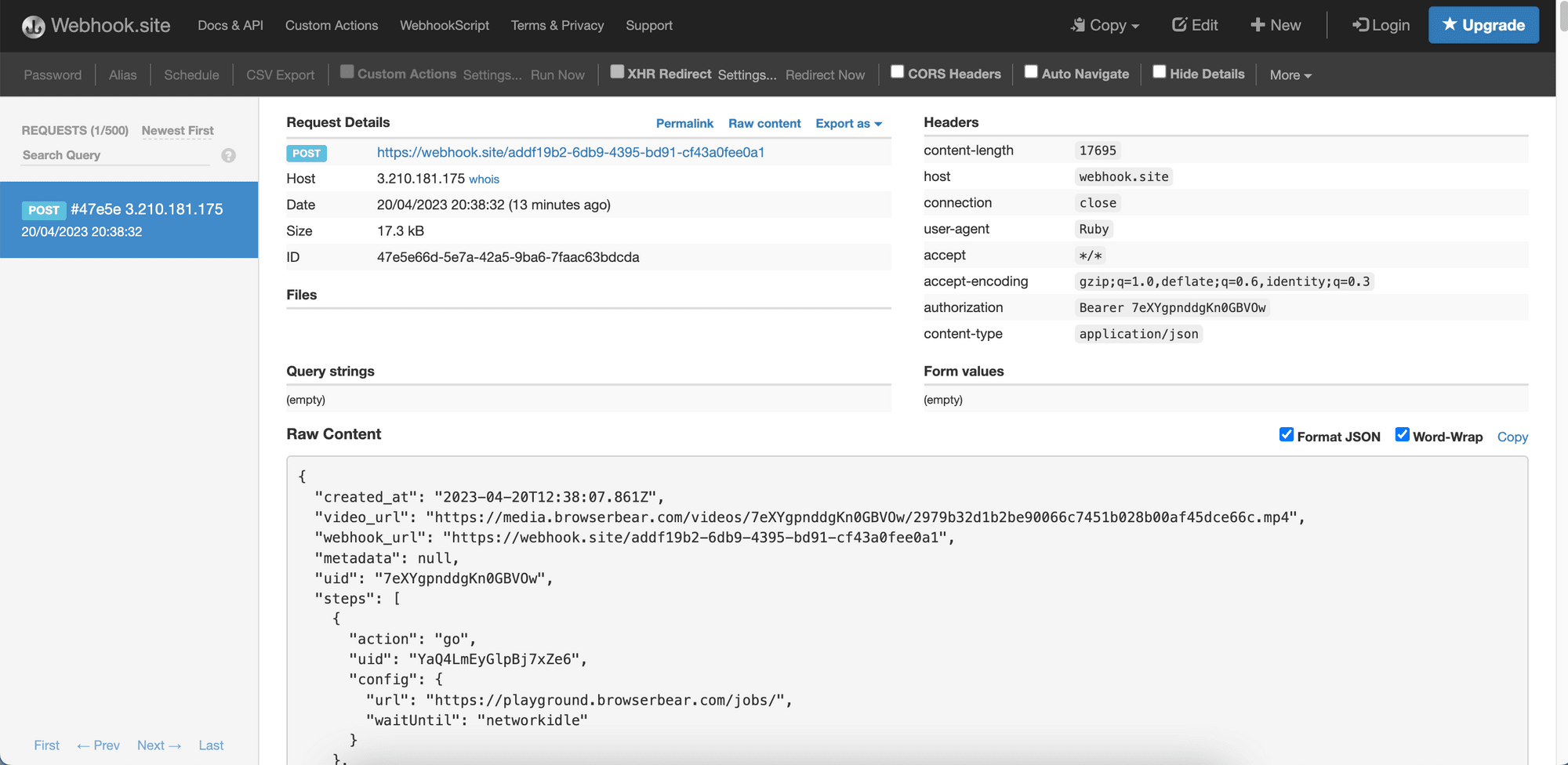Open the Copy clipboard icon menu
Screen dimensions: 1568x765
coord(1080,25)
